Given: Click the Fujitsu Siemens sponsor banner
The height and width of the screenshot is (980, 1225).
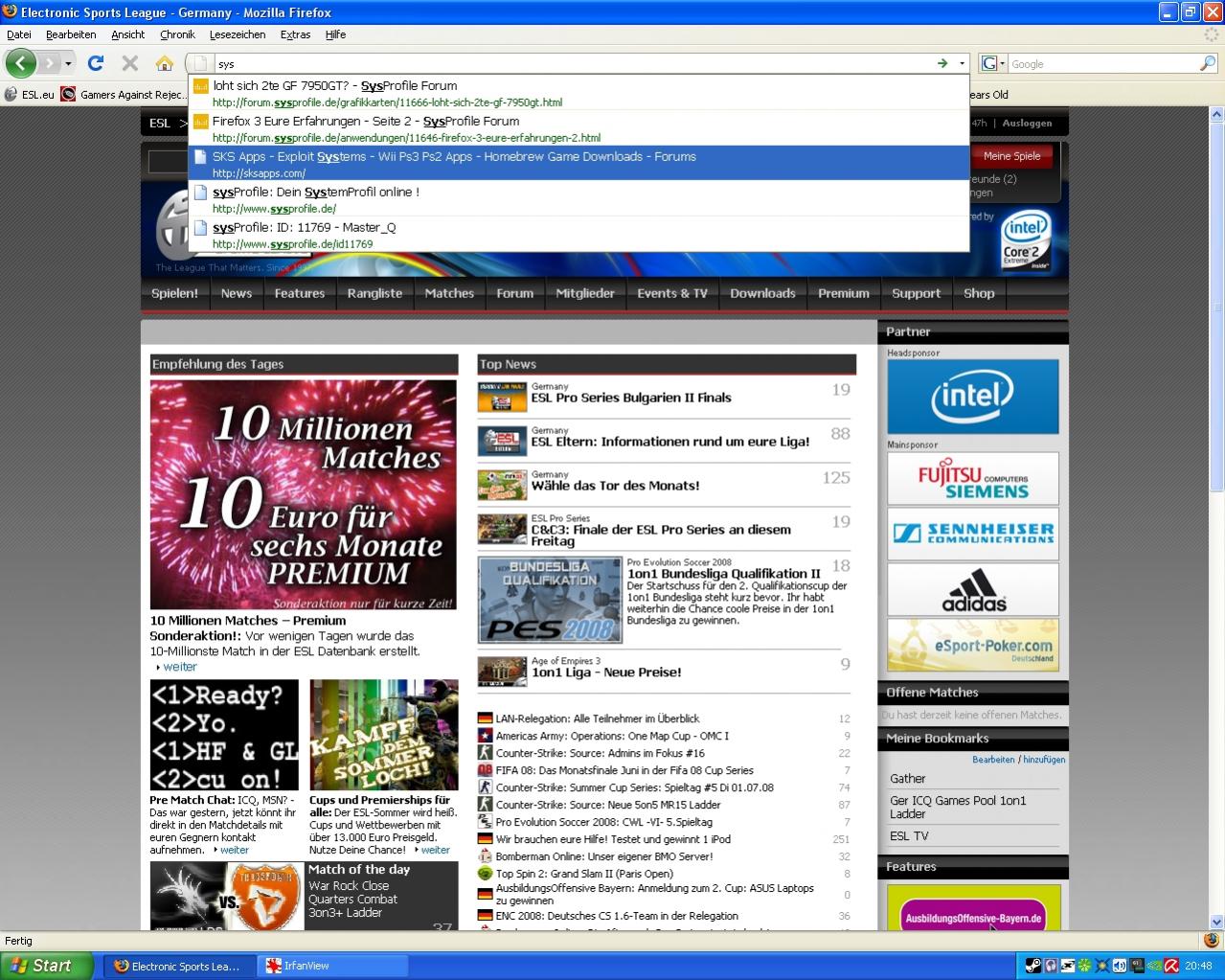Looking at the screenshot, I should click(x=973, y=479).
